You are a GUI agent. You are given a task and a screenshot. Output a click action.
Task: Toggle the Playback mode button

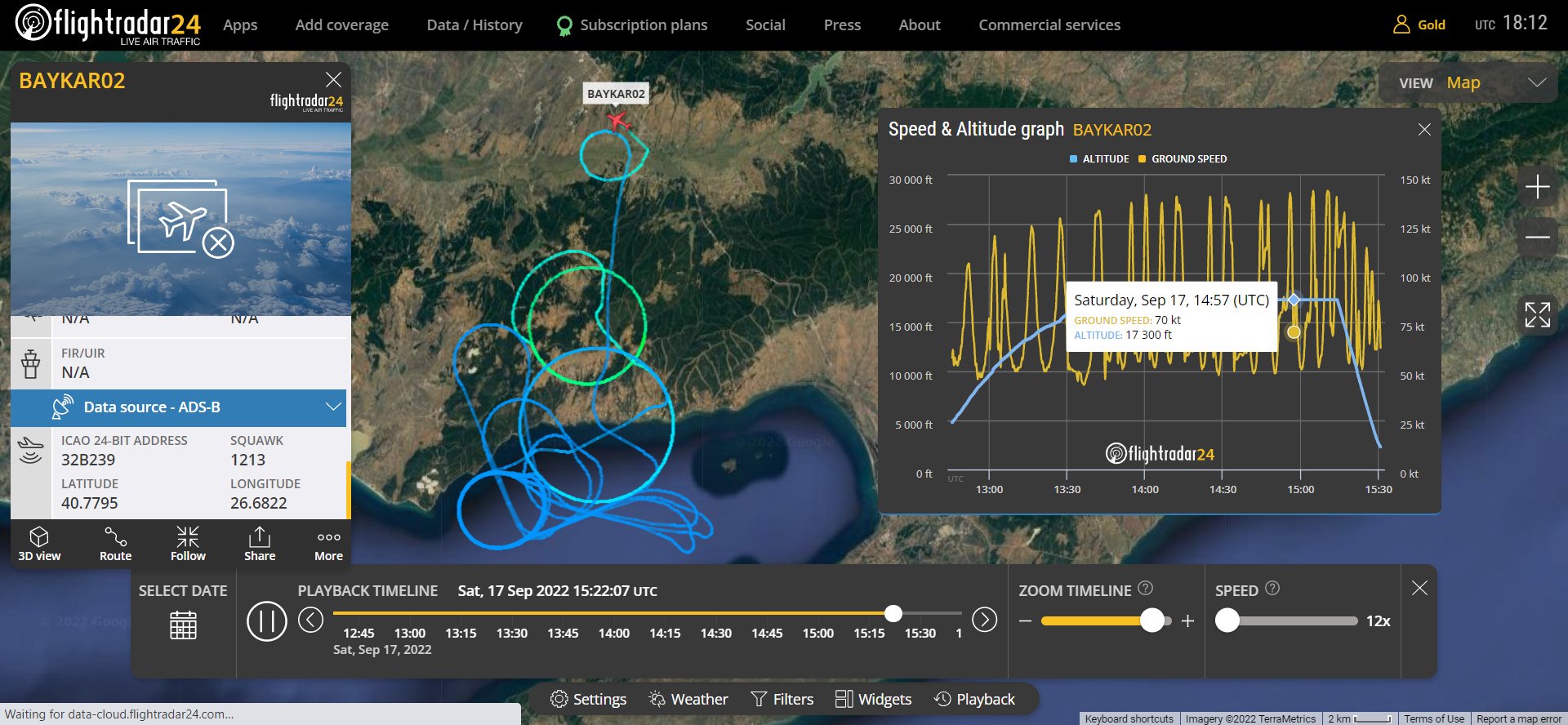click(974, 699)
